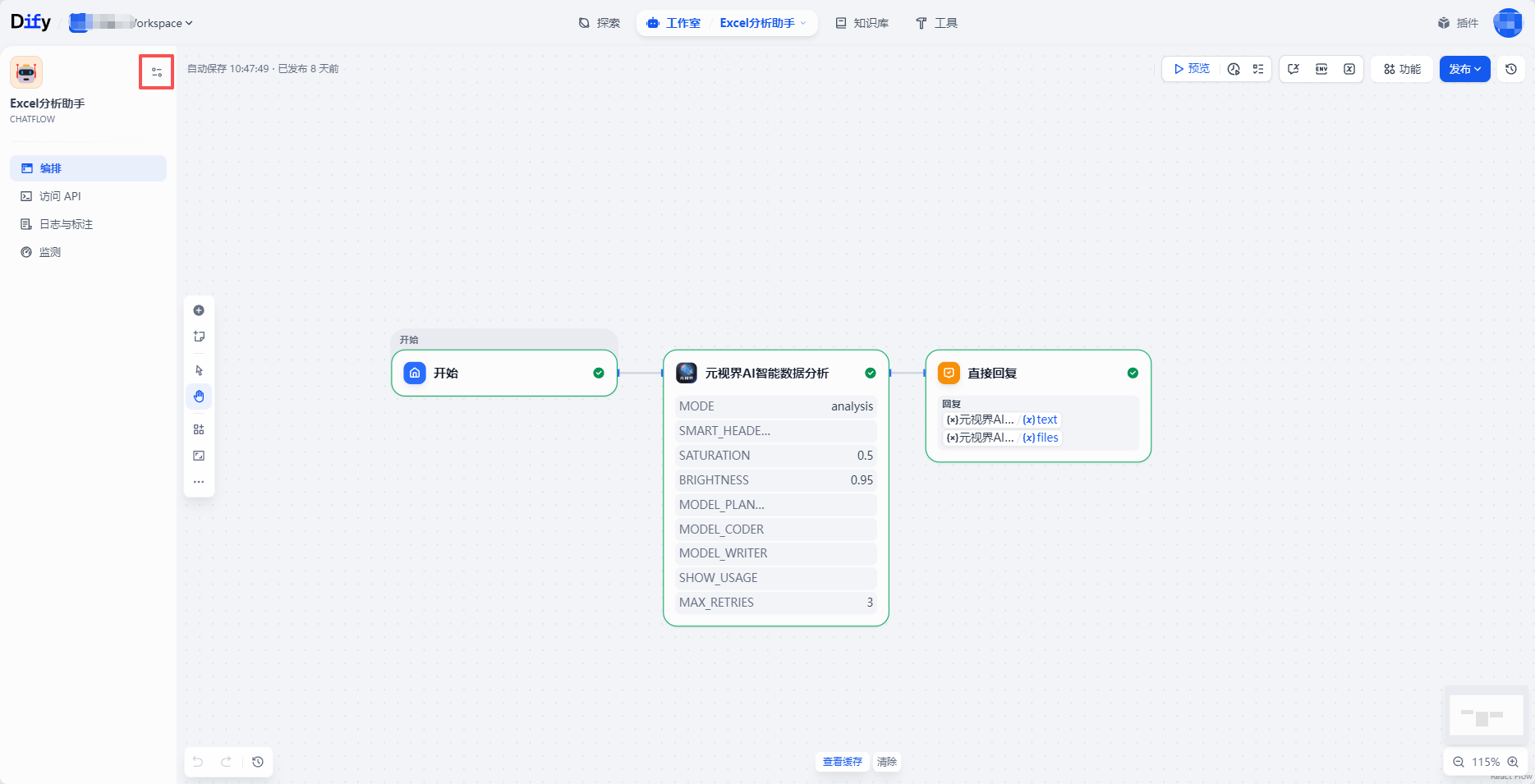The height and width of the screenshot is (784, 1535).
Task: Click the user avatar at top right
Action: [1508, 23]
